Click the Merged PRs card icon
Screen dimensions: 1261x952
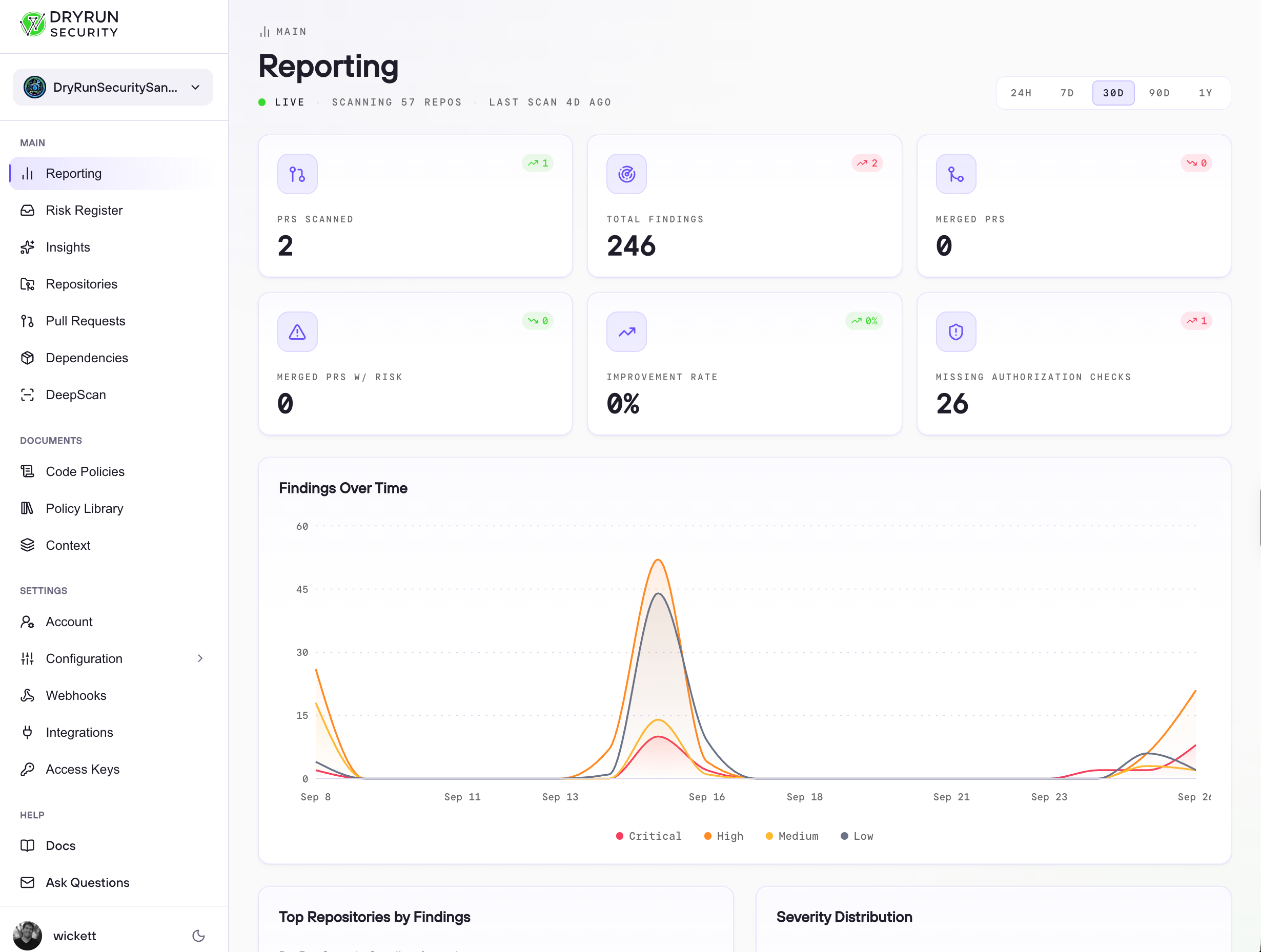click(x=956, y=174)
